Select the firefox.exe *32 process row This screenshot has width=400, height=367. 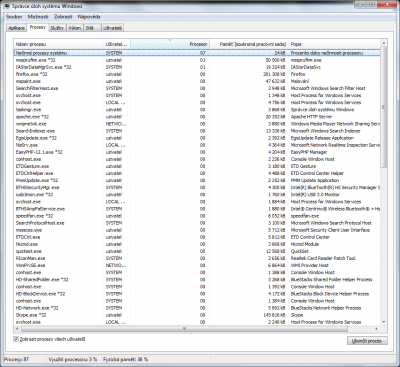coord(197,74)
